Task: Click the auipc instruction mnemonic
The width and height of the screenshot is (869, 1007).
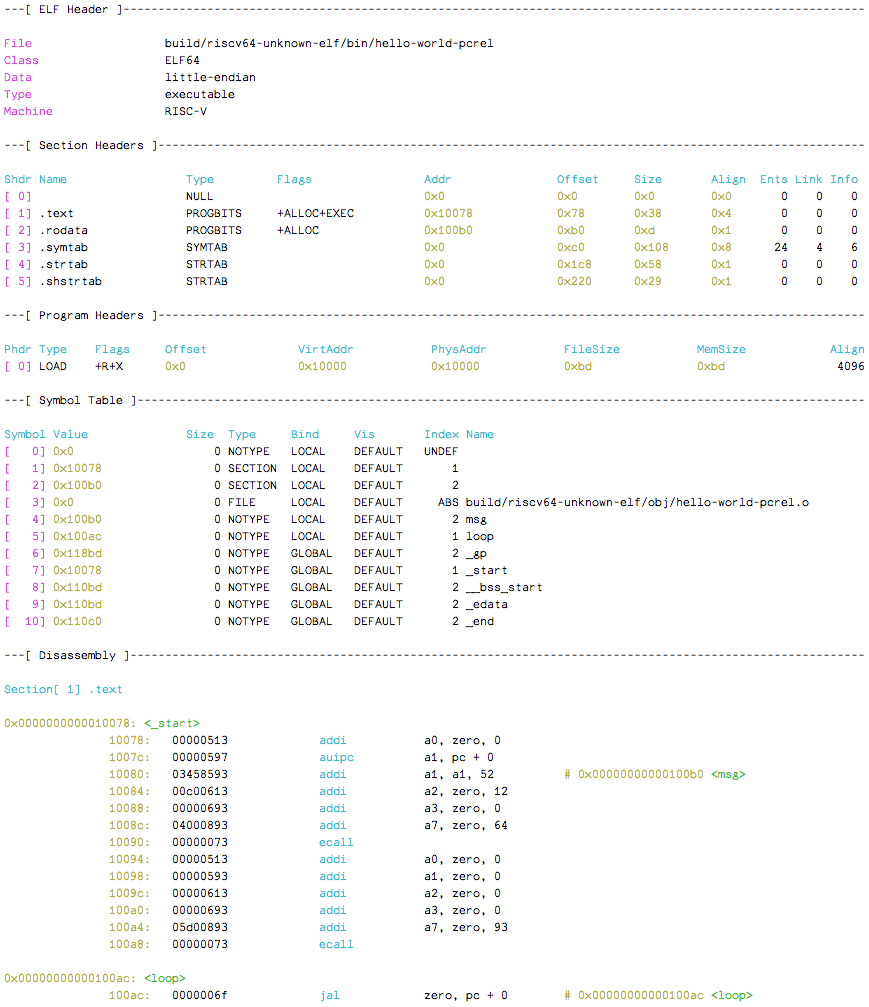Action: [337, 758]
